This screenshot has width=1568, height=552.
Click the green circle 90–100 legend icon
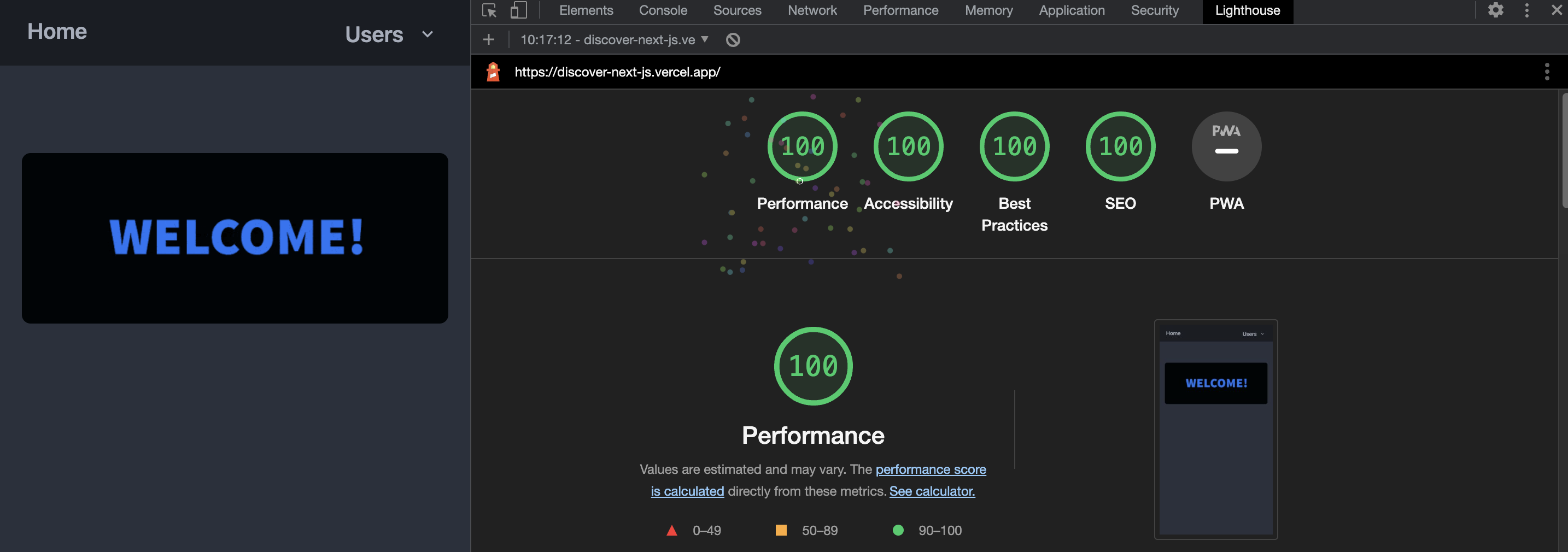[898, 530]
